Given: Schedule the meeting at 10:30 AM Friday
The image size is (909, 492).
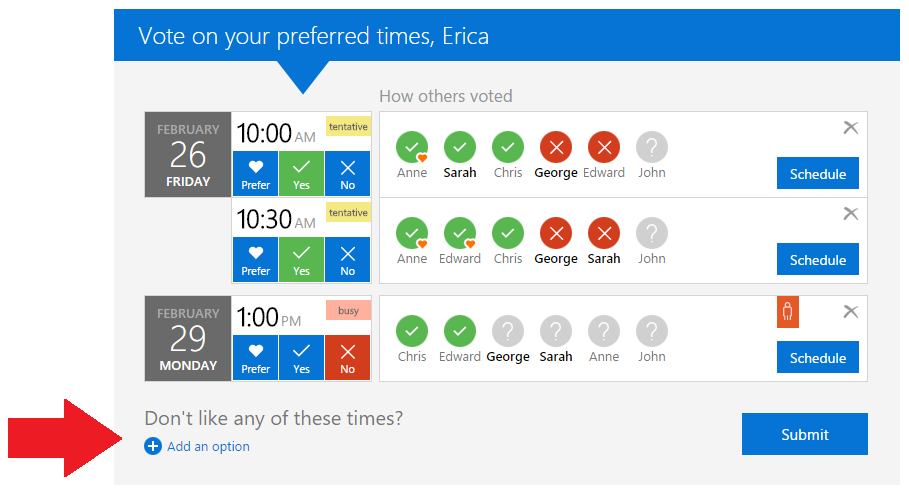Looking at the screenshot, I should point(818,260).
